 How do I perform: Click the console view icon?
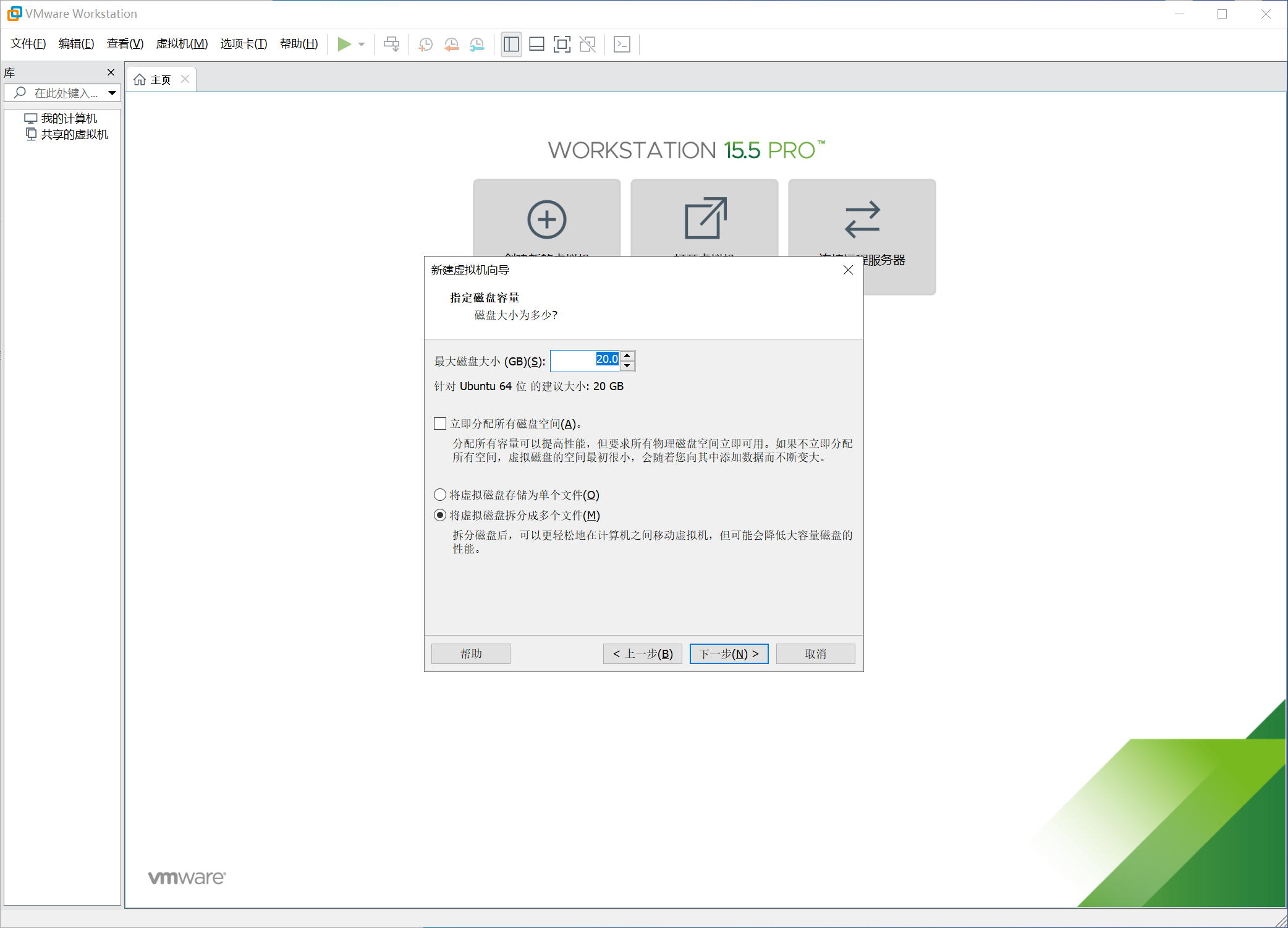622,44
